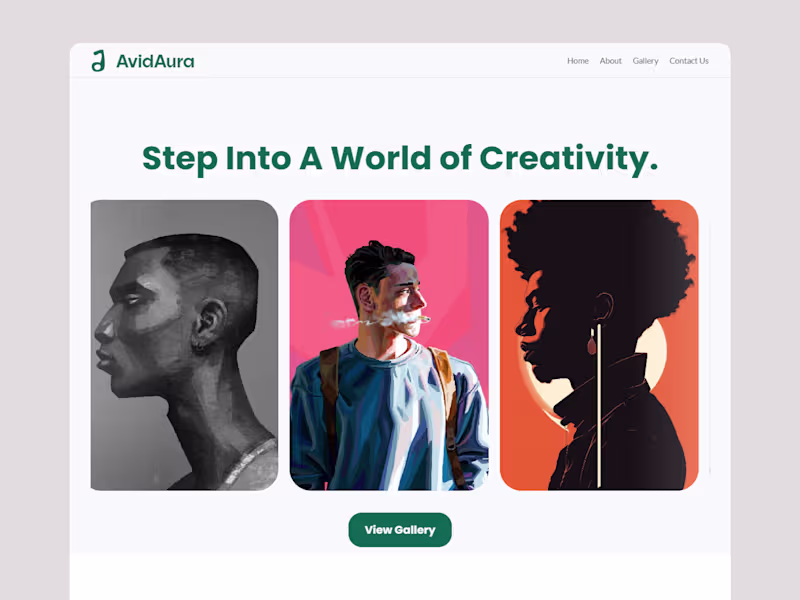This screenshot has width=800, height=600.
Task: Click the AvidAura green logo icon
Action: coord(98,61)
